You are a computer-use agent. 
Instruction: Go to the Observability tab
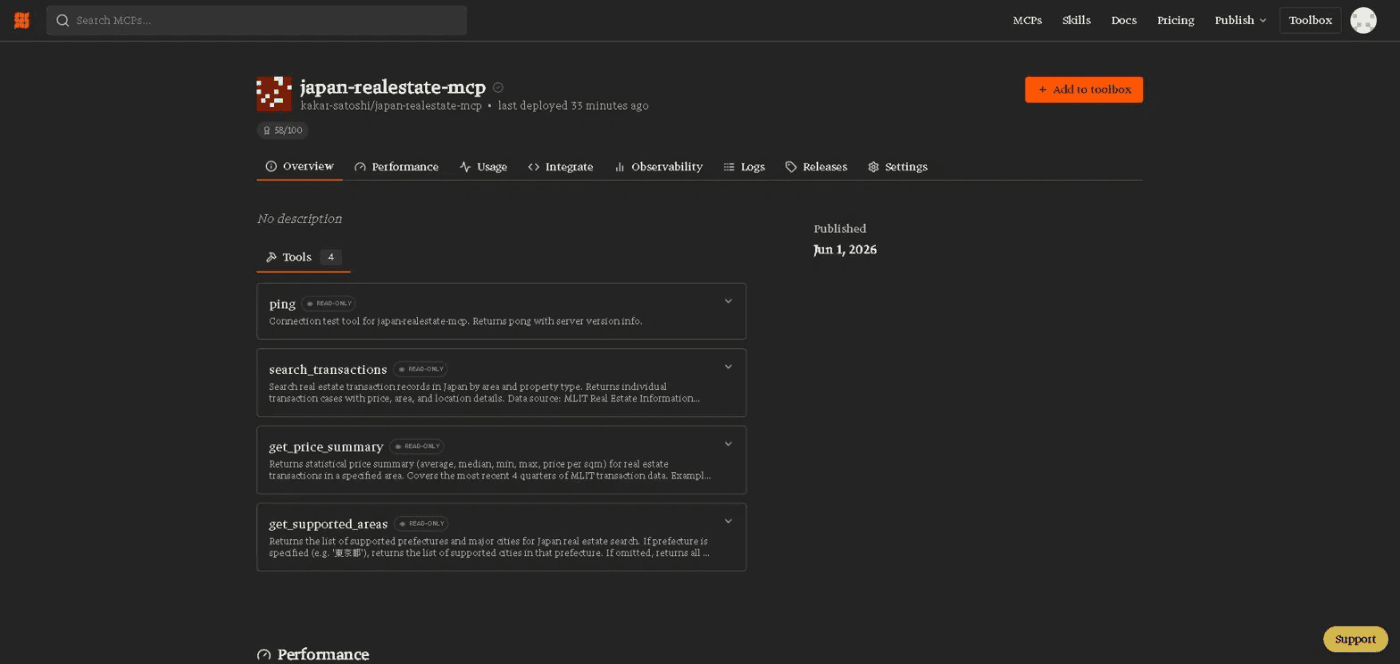point(658,167)
